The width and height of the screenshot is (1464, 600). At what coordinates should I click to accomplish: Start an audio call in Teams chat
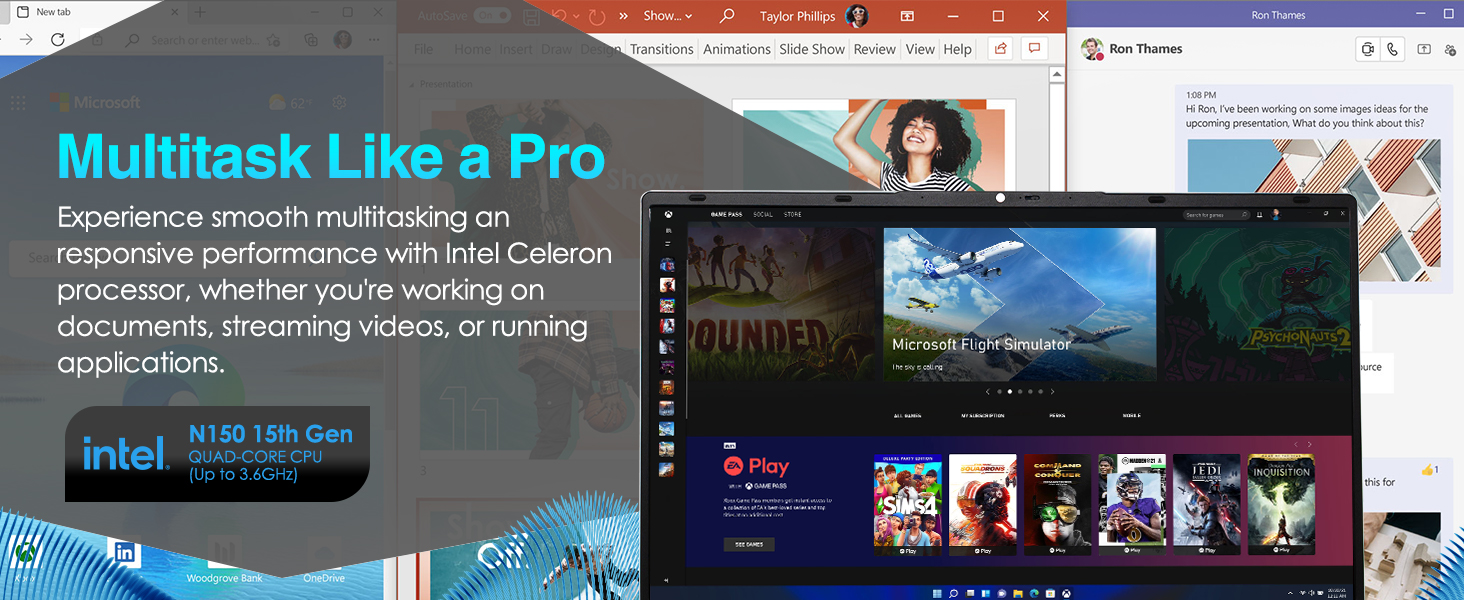click(1392, 49)
